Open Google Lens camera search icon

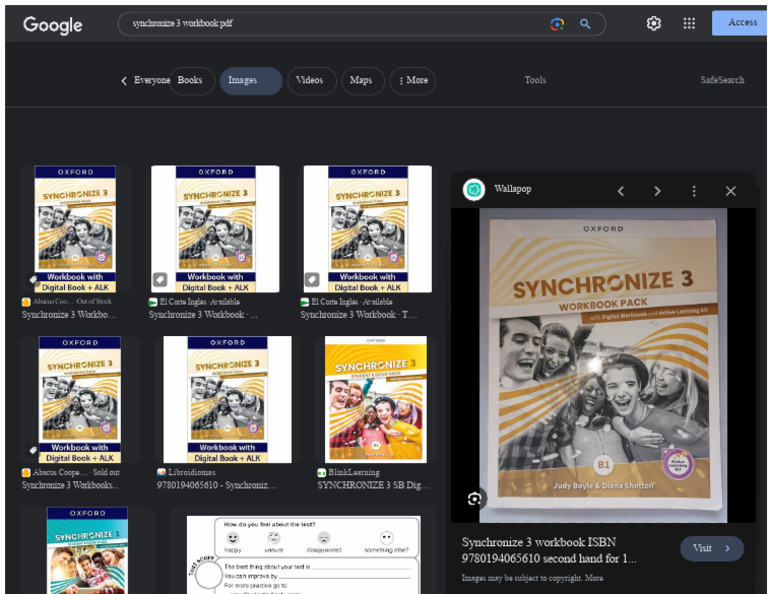tap(557, 24)
